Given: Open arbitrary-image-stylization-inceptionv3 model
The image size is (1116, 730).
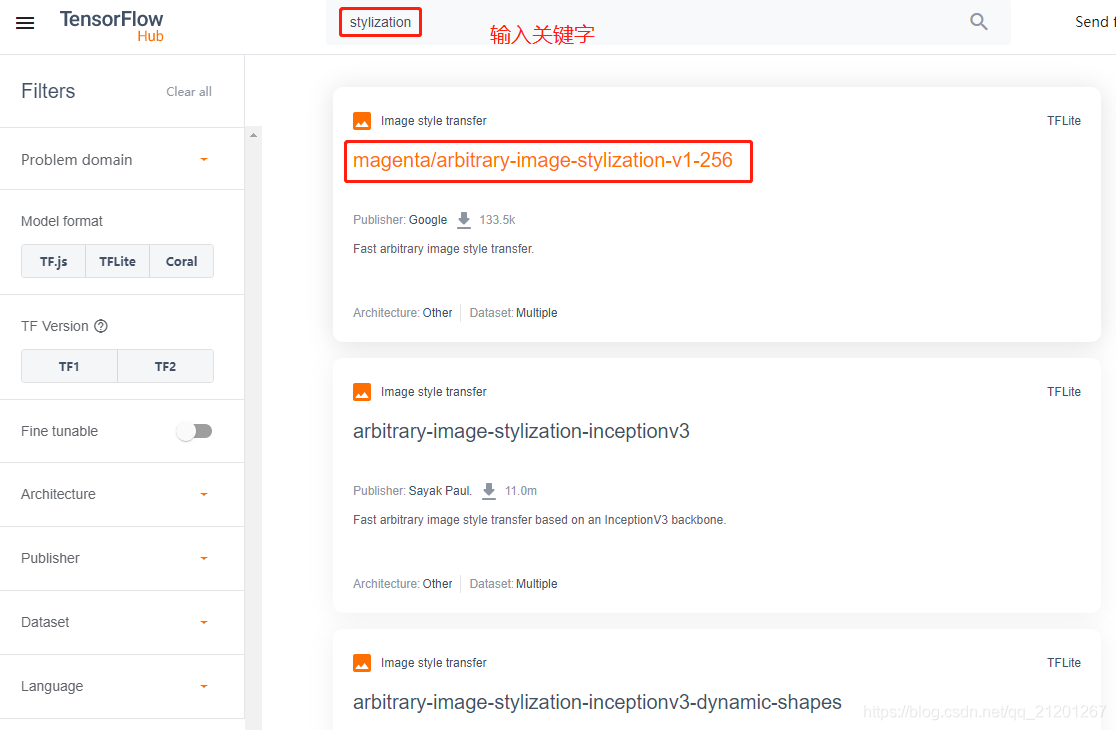Looking at the screenshot, I should point(521,431).
